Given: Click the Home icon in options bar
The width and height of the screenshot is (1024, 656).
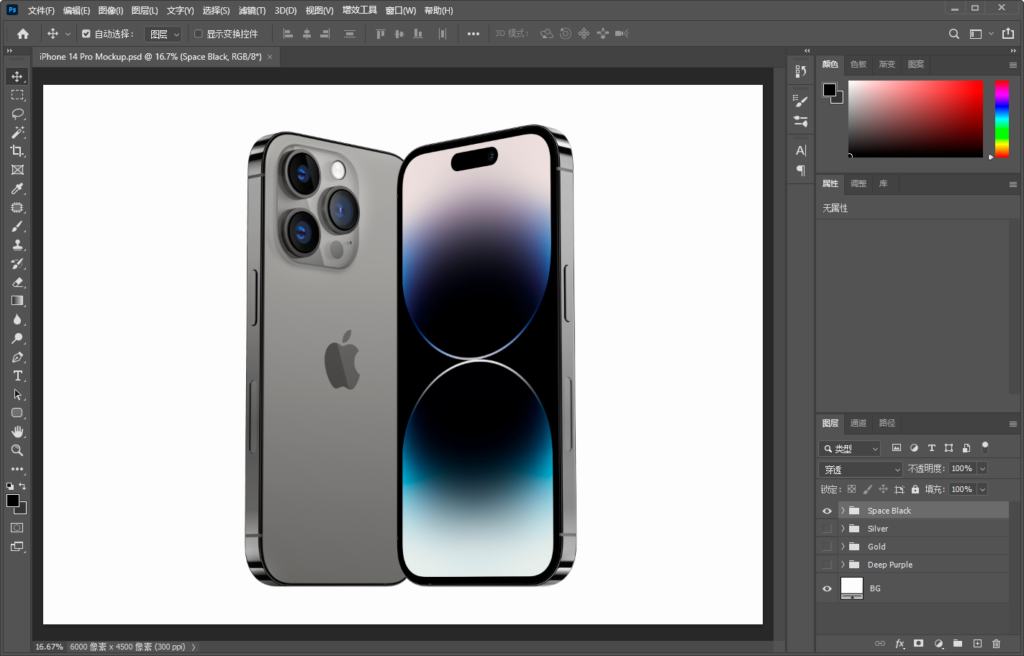Looking at the screenshot, I should pyautogui.click(x=23, y=34).
